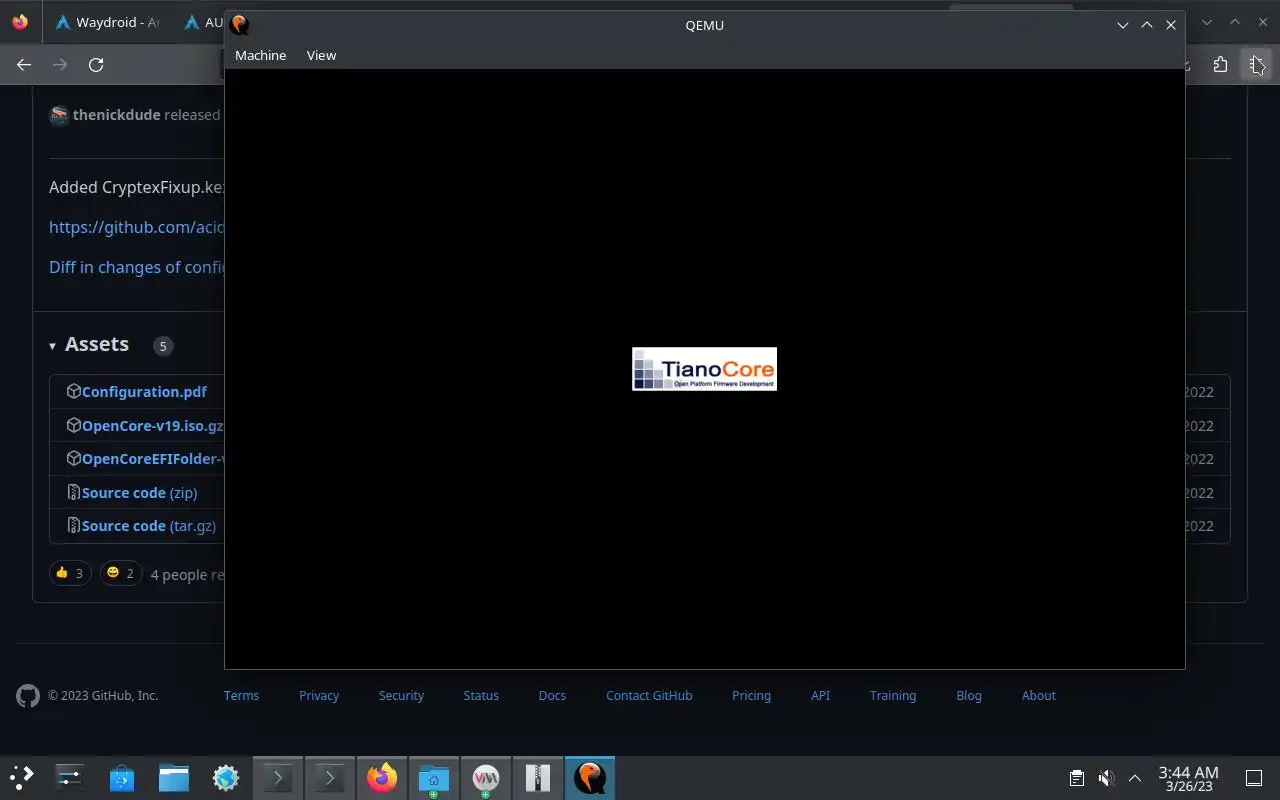The height and width of the screenshot is (800, 1280).
Task: Switch to Home folder window in taskbar
Action: click(433, 778)
